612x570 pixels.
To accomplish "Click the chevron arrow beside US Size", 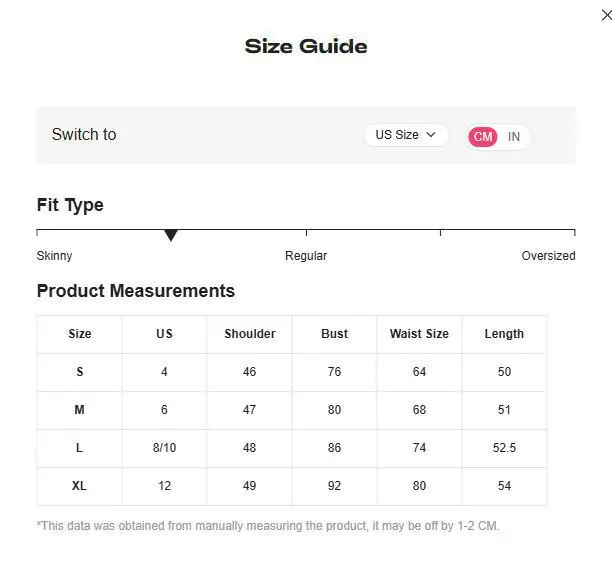I will [431, 135].
